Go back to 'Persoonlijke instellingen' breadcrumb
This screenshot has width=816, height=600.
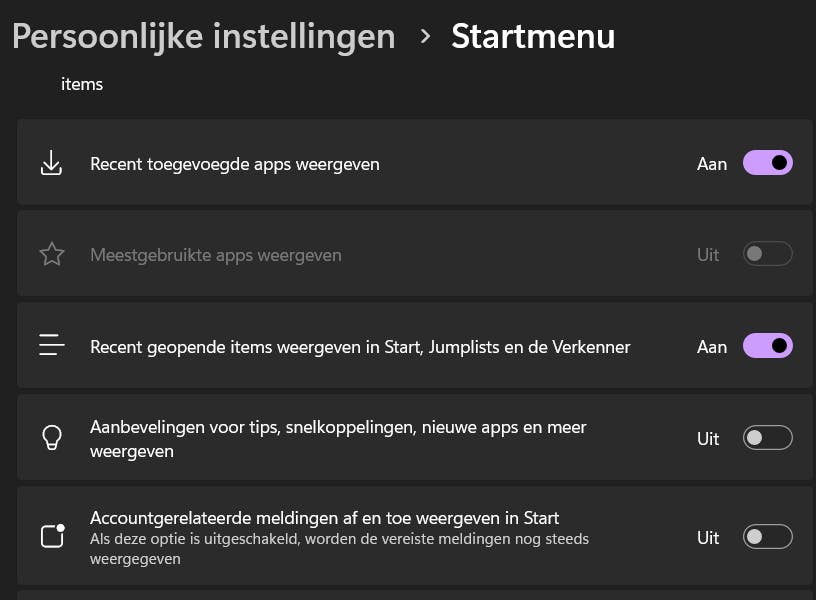coord(203,37)
